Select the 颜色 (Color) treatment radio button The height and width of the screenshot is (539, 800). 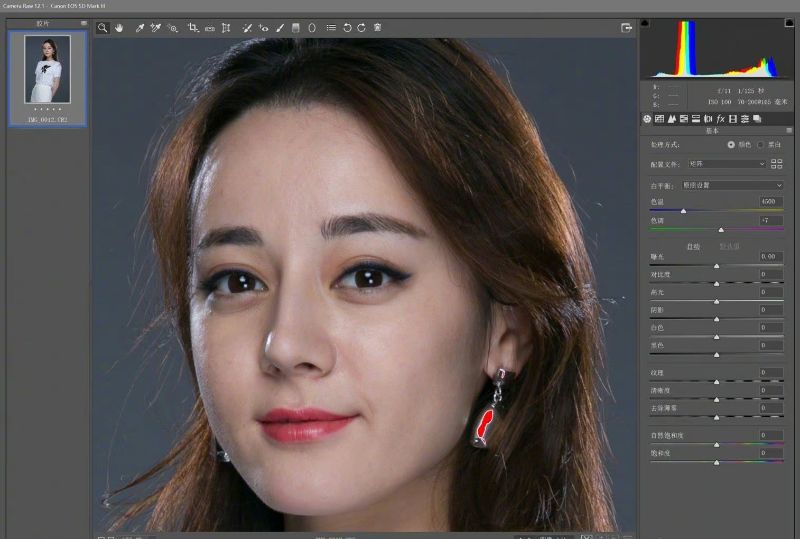click(x=731, y=145)
